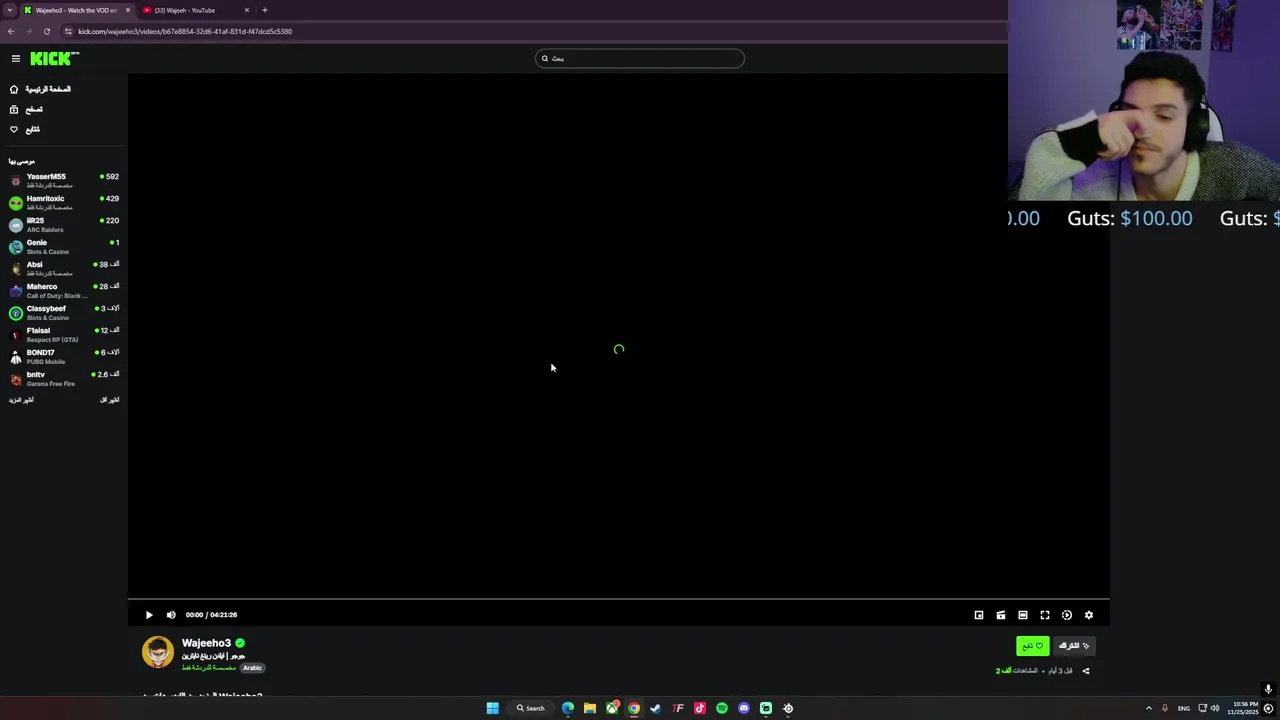This screenshot has width=1280, height=720.
Task: Open Xbox app from taskbar
Action: 612,708
